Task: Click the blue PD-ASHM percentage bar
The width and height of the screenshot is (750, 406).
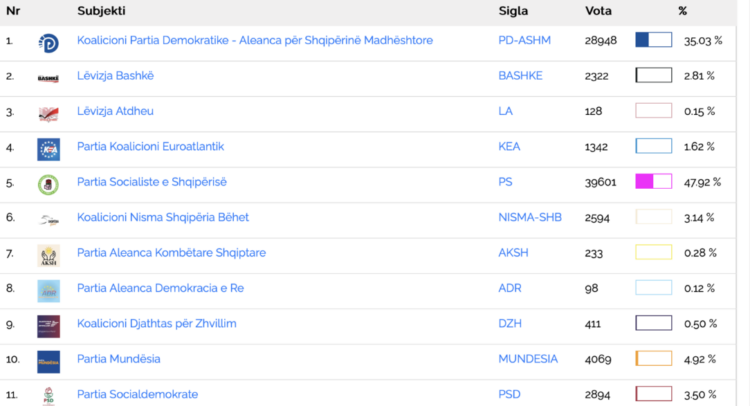Action: coord(654,41)
